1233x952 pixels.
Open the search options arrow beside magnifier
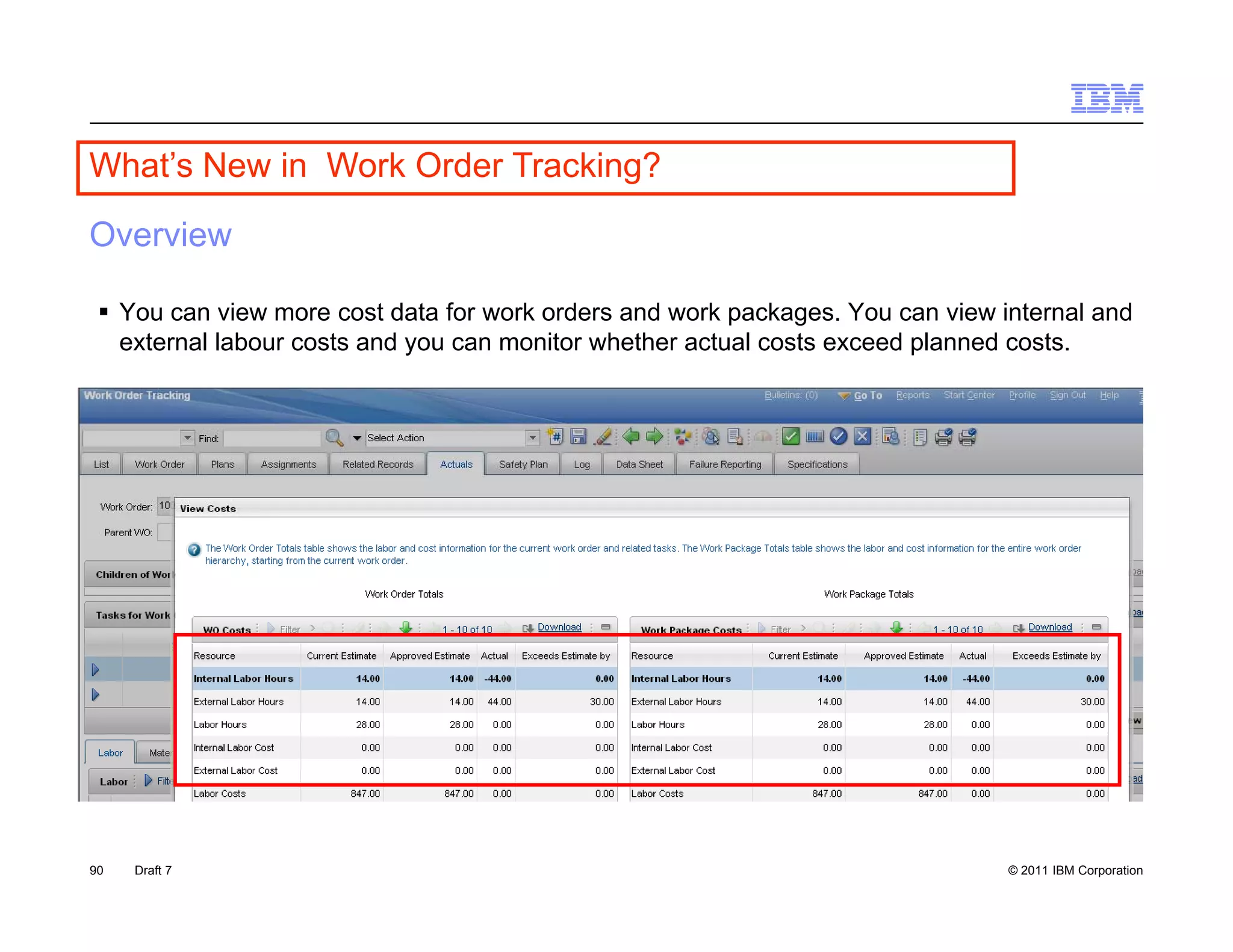[x=357, y=438]
